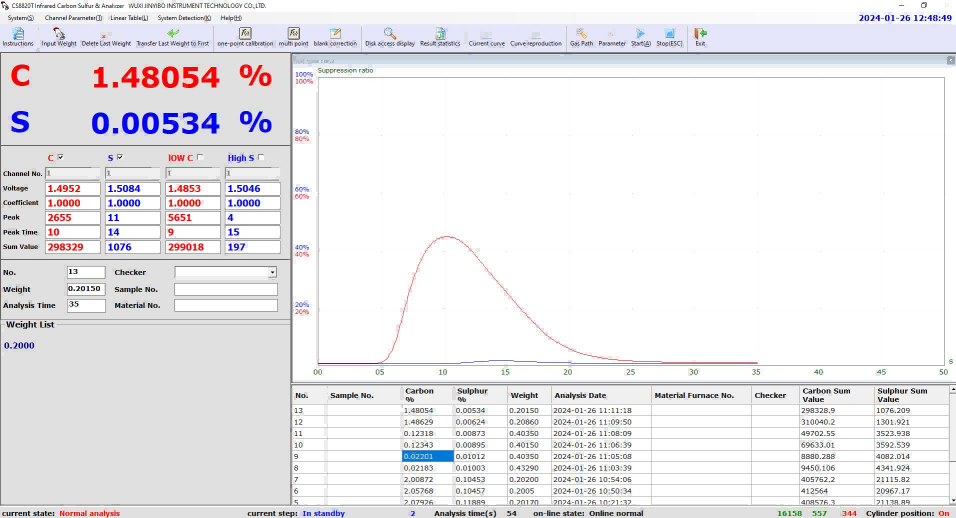Open the Channel Parameter(T) menu
The height and width of the screenshot is (518, 956).
tap(73, 18)
